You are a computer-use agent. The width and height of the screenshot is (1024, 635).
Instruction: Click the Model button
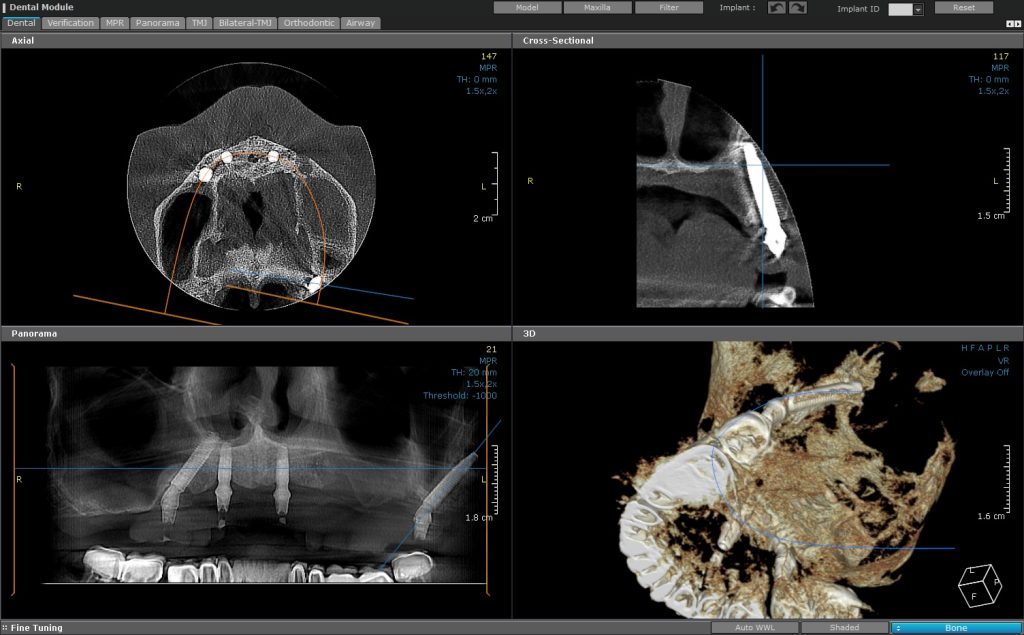coord(527,7)
